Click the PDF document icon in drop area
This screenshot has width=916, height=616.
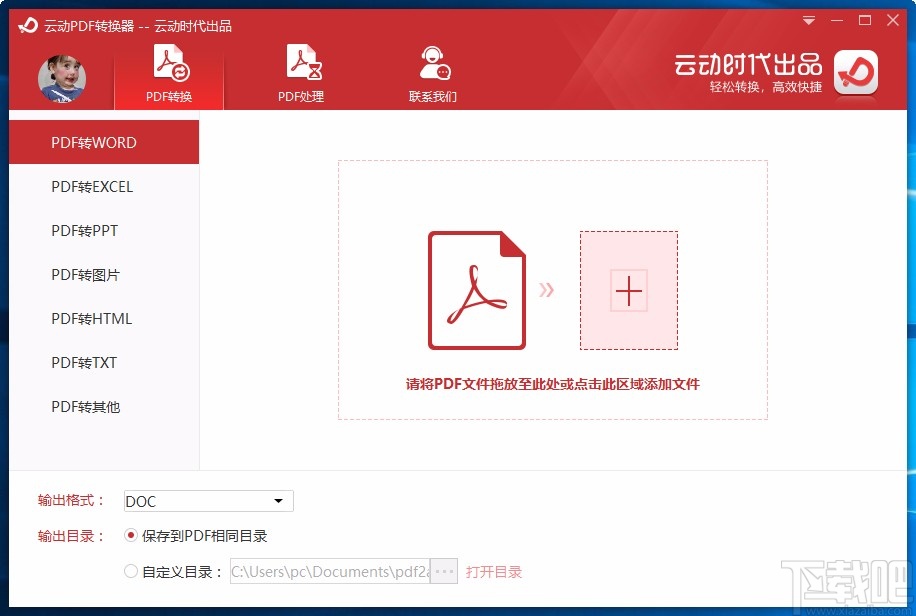coord(478,290)
